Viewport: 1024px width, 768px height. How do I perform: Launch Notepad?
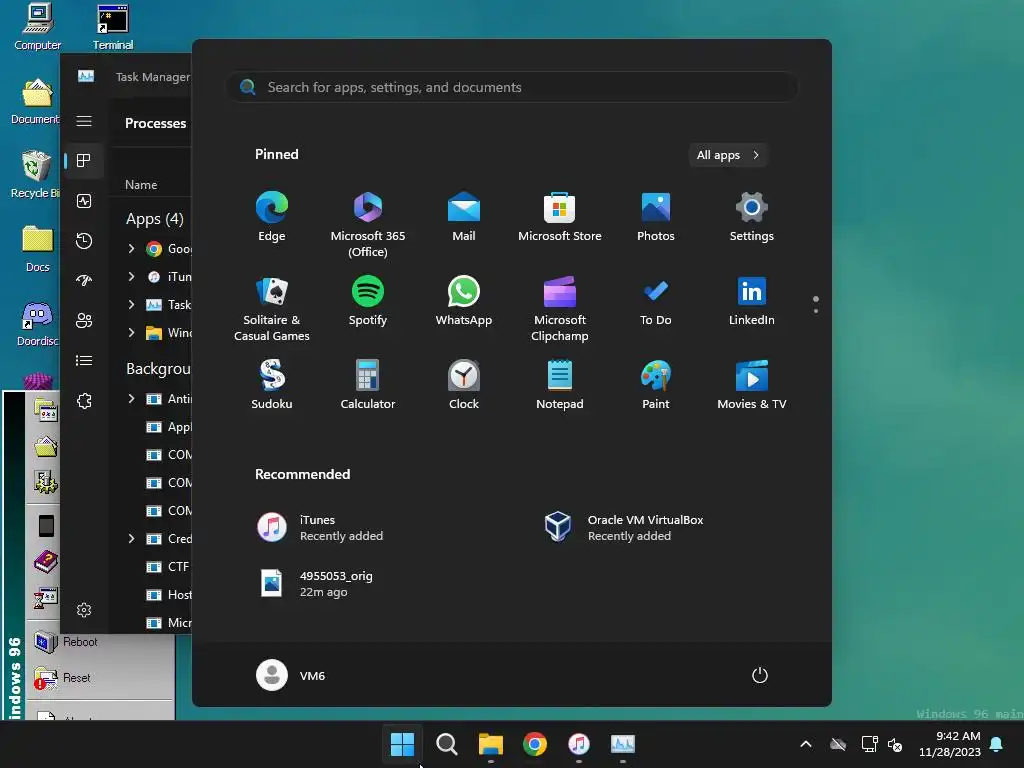(x=560, y=385)
